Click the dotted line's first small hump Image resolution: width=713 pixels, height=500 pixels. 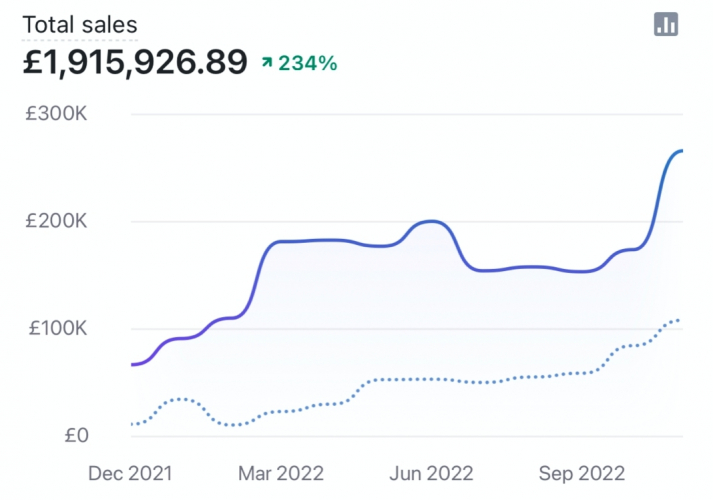click(x=180, y=399)
